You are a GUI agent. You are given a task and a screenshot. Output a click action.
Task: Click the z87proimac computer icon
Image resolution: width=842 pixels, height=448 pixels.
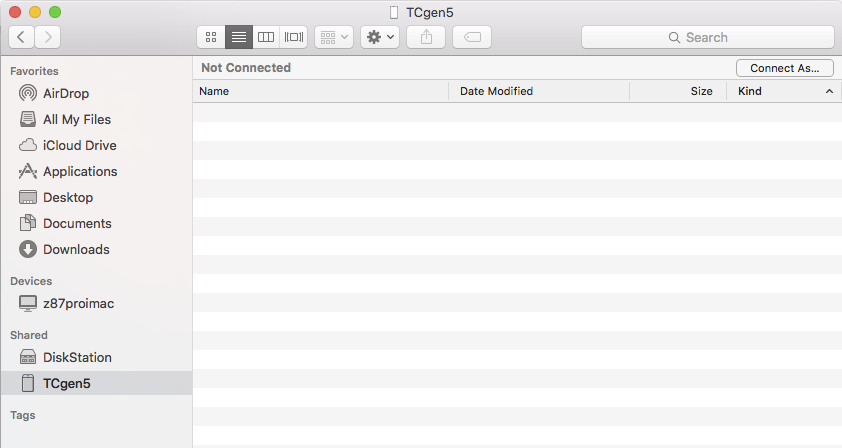(28, 304)
